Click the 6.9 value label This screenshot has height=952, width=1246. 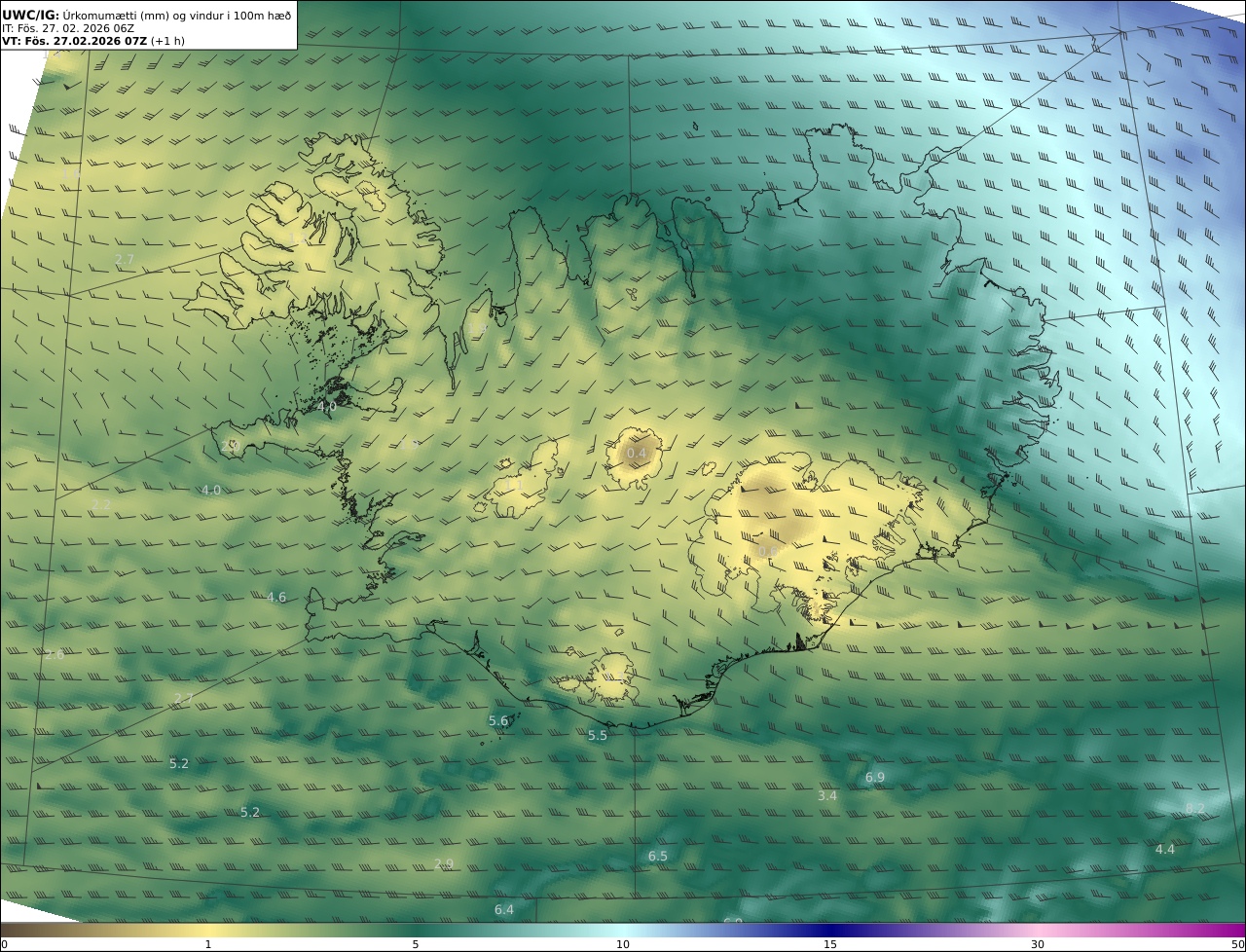(875, 777)
